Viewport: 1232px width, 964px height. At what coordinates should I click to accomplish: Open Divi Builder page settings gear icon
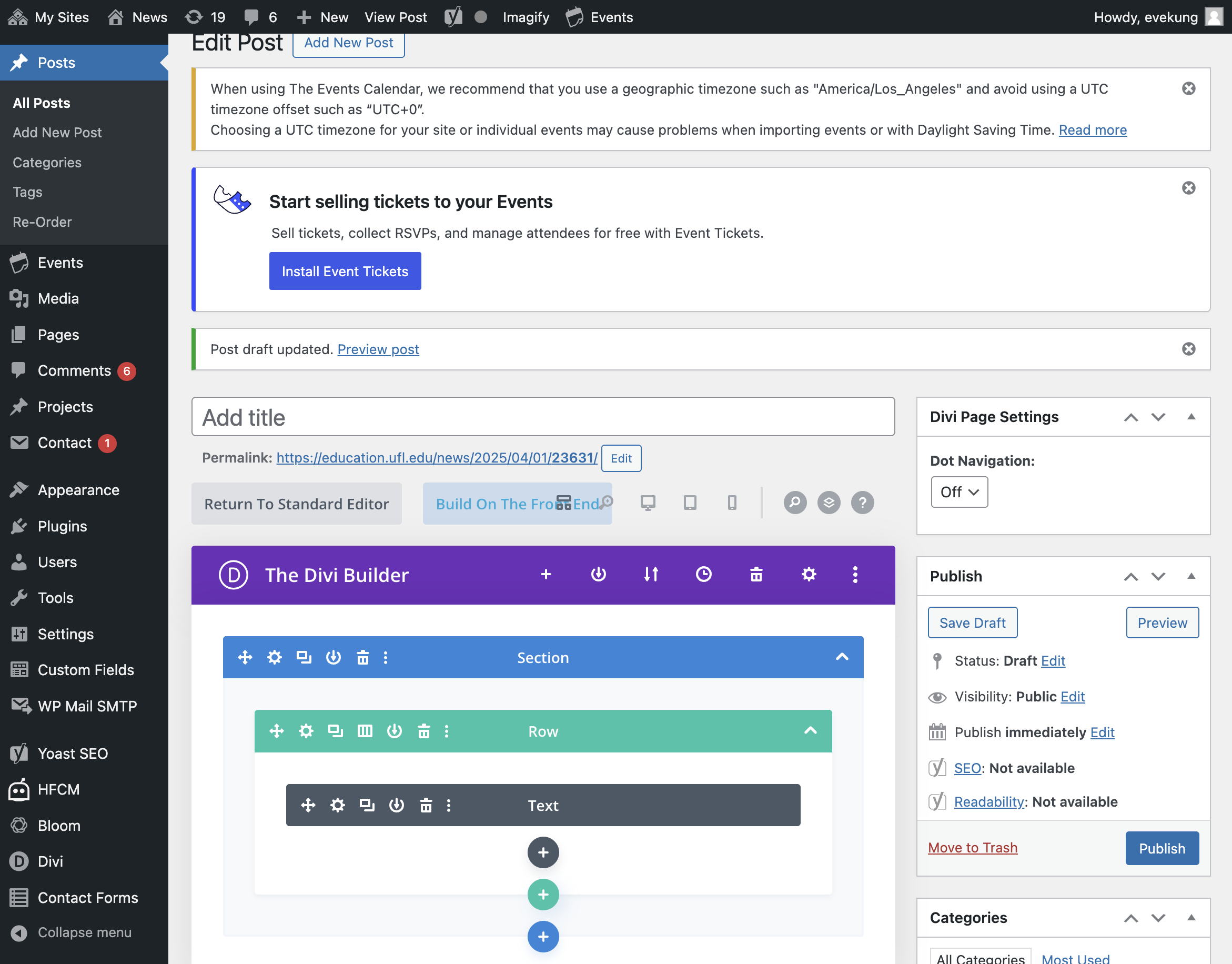[809, 575]
